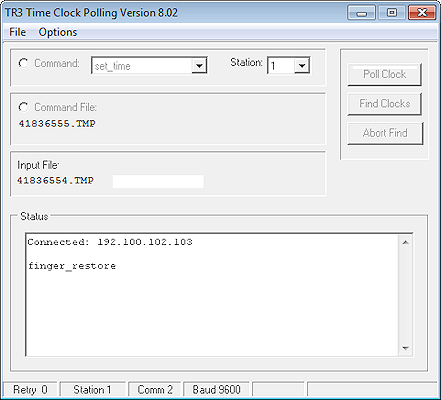
Task: Select the Command radio button
Action: [24, 63]
